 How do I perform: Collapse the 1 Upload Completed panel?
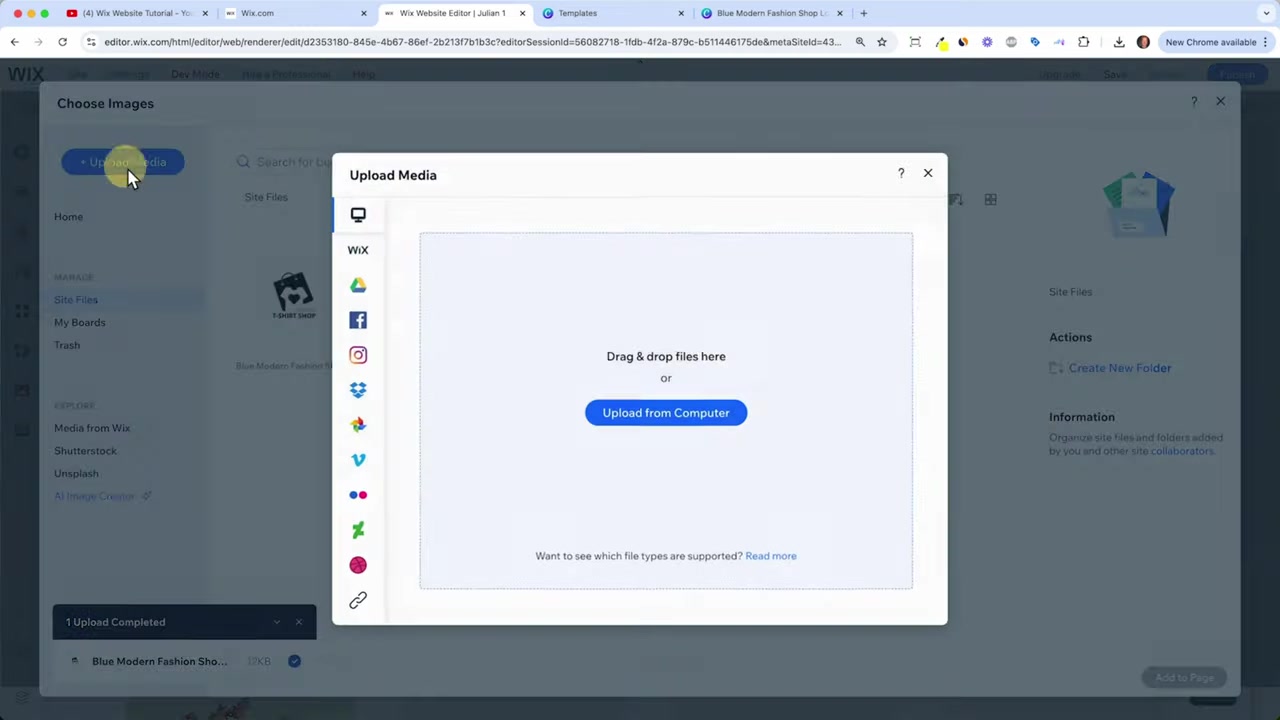[x=276, y=622]
